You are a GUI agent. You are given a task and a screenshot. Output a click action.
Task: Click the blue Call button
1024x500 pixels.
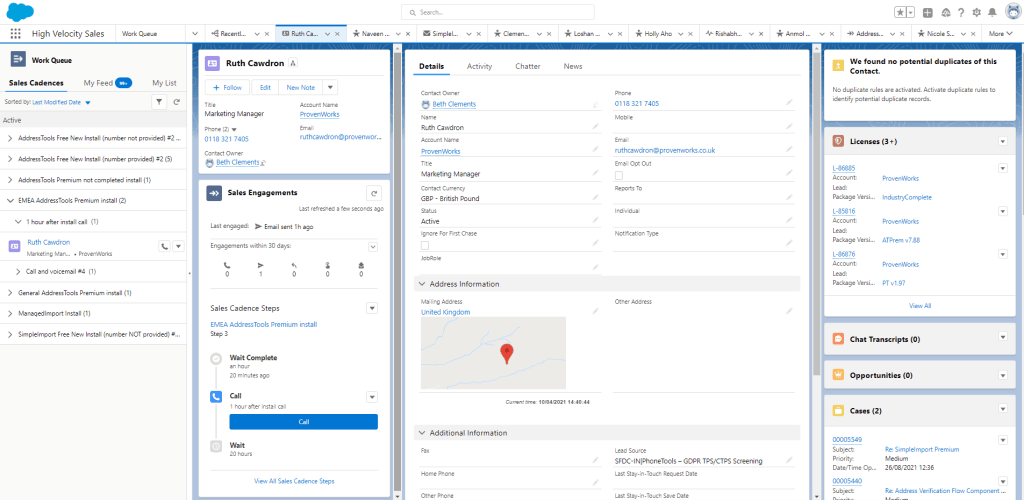pyautogui.click(x=304, y=422)
